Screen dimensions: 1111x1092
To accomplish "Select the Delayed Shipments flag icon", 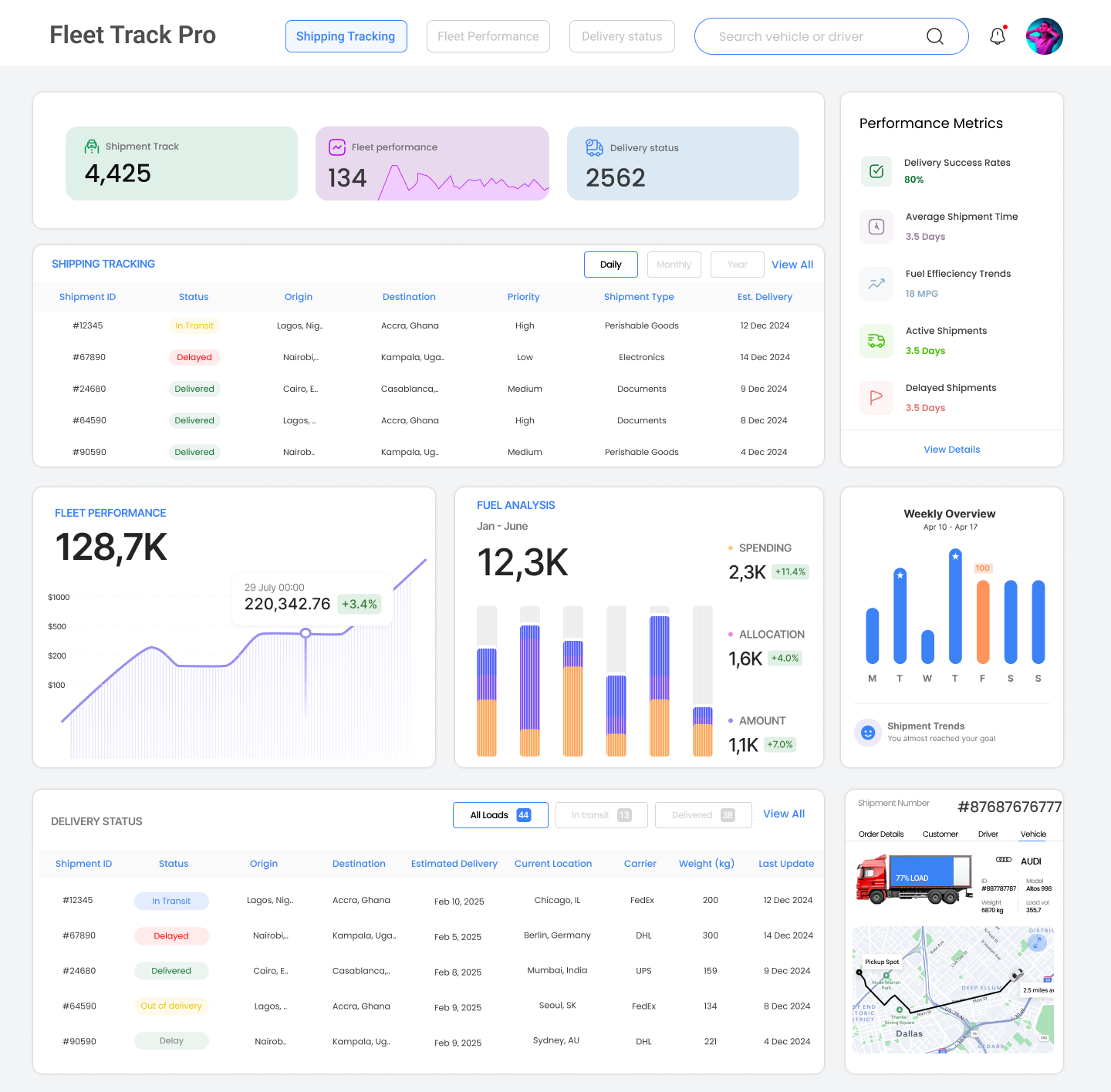I will pyautogui.click(x=876, y=397).
